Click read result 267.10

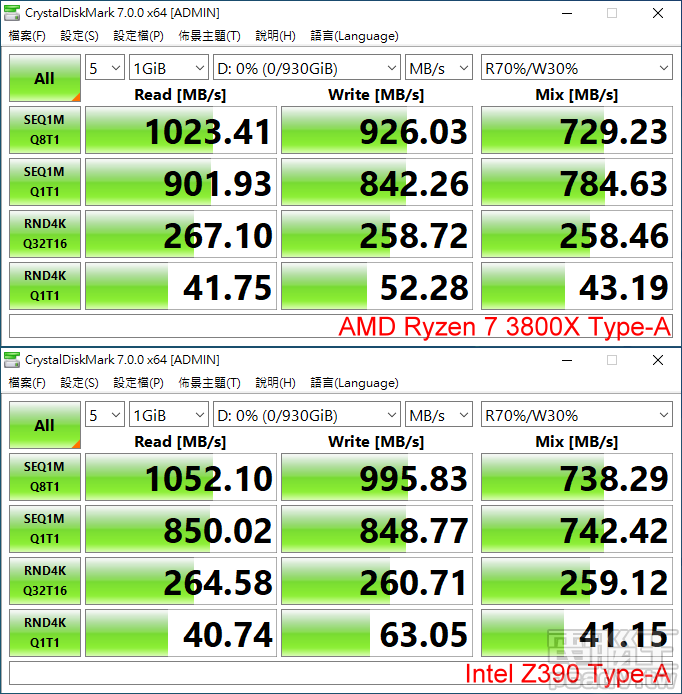point(181,234)
